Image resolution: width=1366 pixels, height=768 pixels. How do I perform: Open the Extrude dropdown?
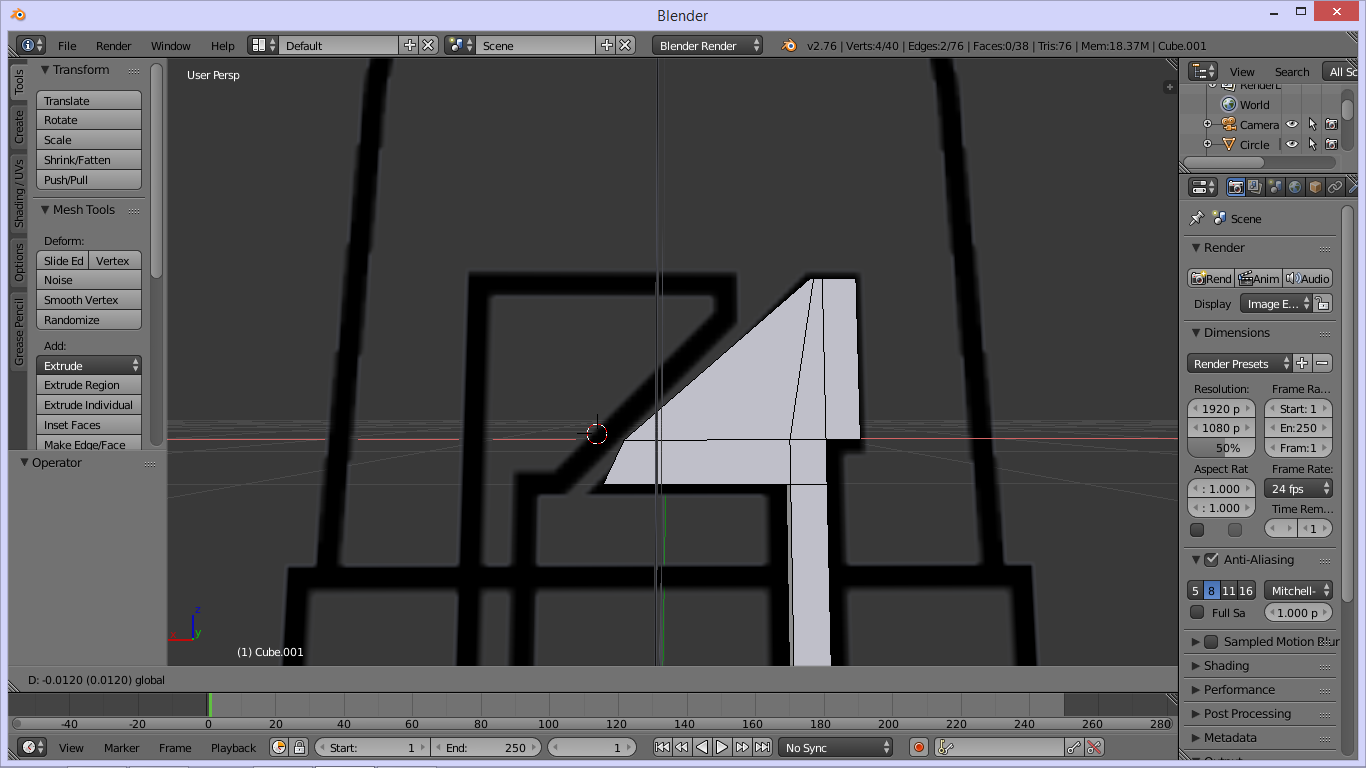[89, 365]
